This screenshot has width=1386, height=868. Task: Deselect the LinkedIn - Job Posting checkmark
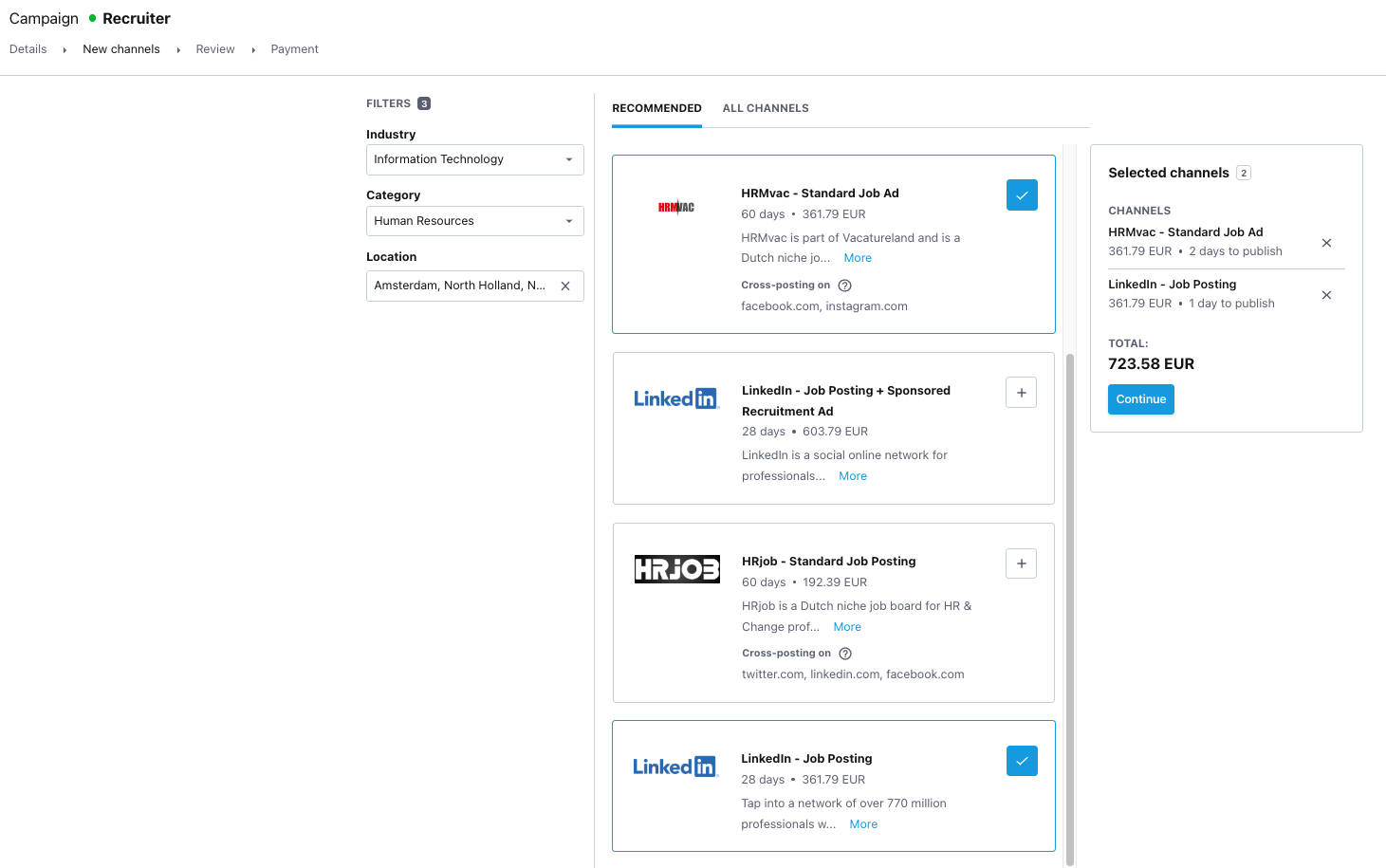tap(1022, 760)
